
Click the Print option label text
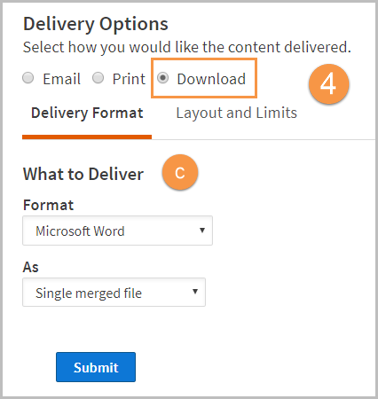click(x=129, y=79)
